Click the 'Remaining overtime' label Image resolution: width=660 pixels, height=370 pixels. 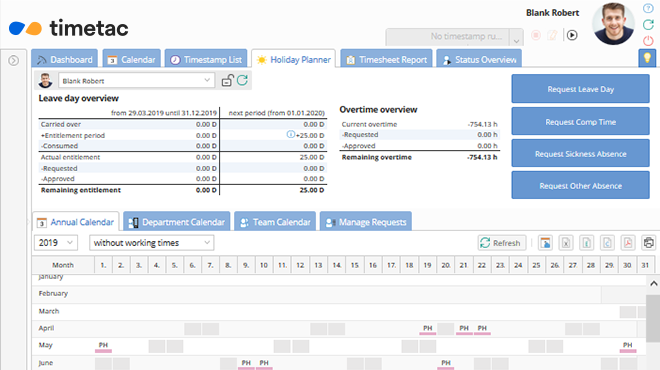pyautogui.click(x=376, y=157)
